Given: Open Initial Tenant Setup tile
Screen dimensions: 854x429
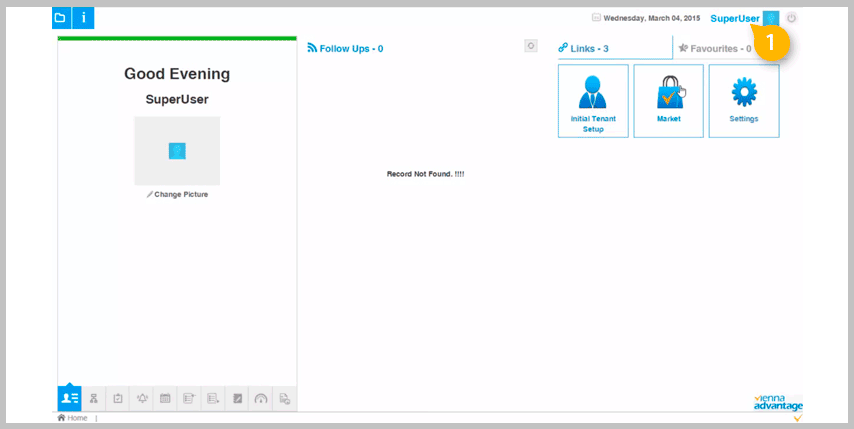Looking at the screenshot, I should (x=593, y=101).
